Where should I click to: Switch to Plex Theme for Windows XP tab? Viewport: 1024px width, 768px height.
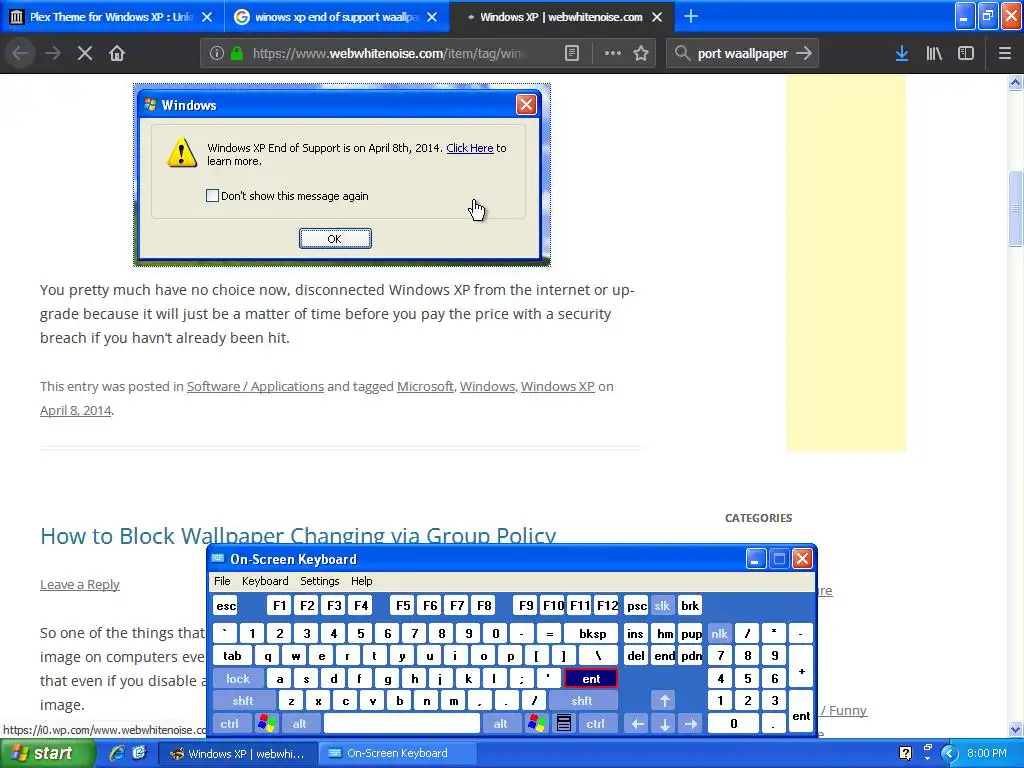tap(112, 17)
